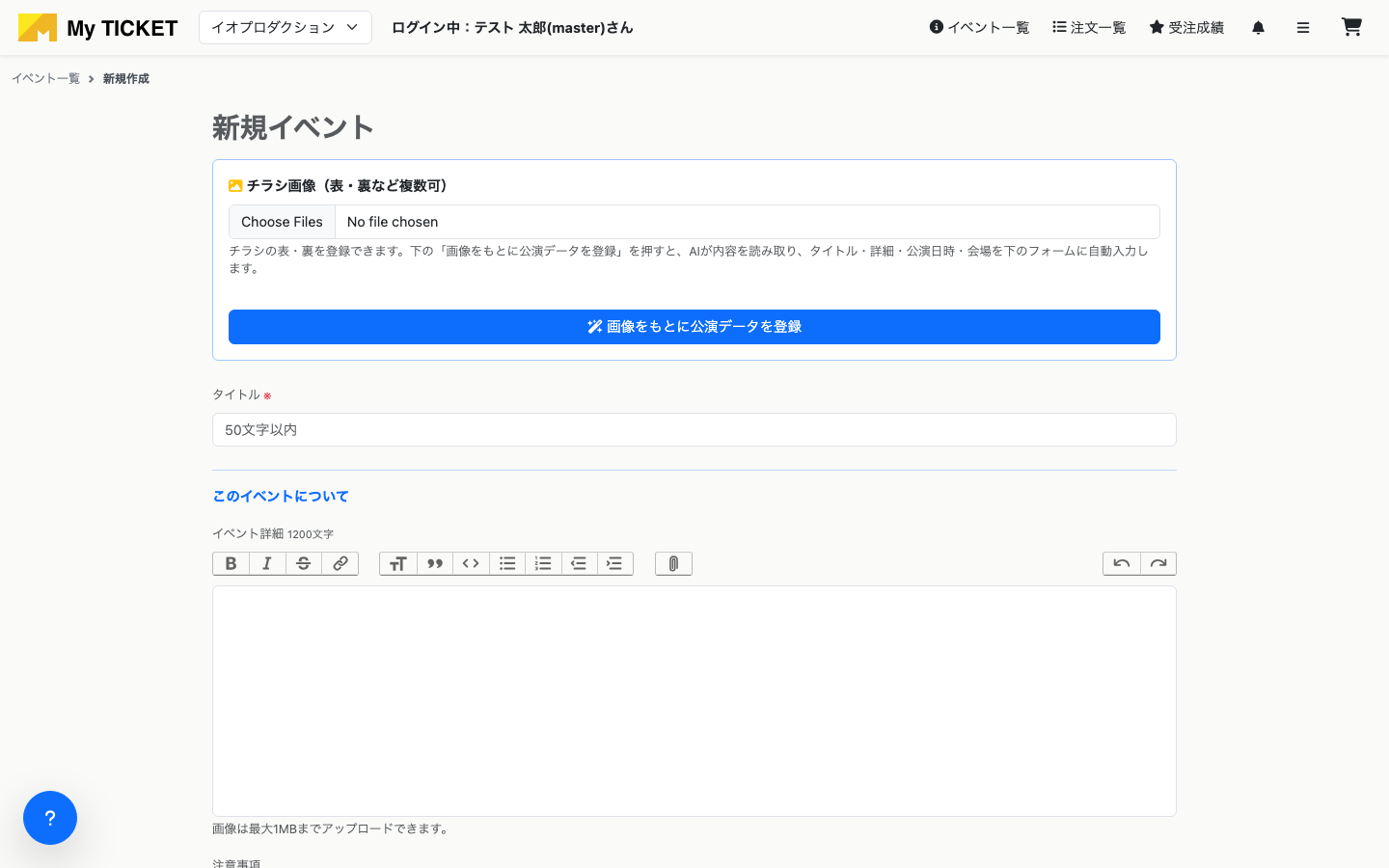This screenshot has height=868, width=1389.
Task: Click the このイベントについて heading link
Action: coord(281,496)
